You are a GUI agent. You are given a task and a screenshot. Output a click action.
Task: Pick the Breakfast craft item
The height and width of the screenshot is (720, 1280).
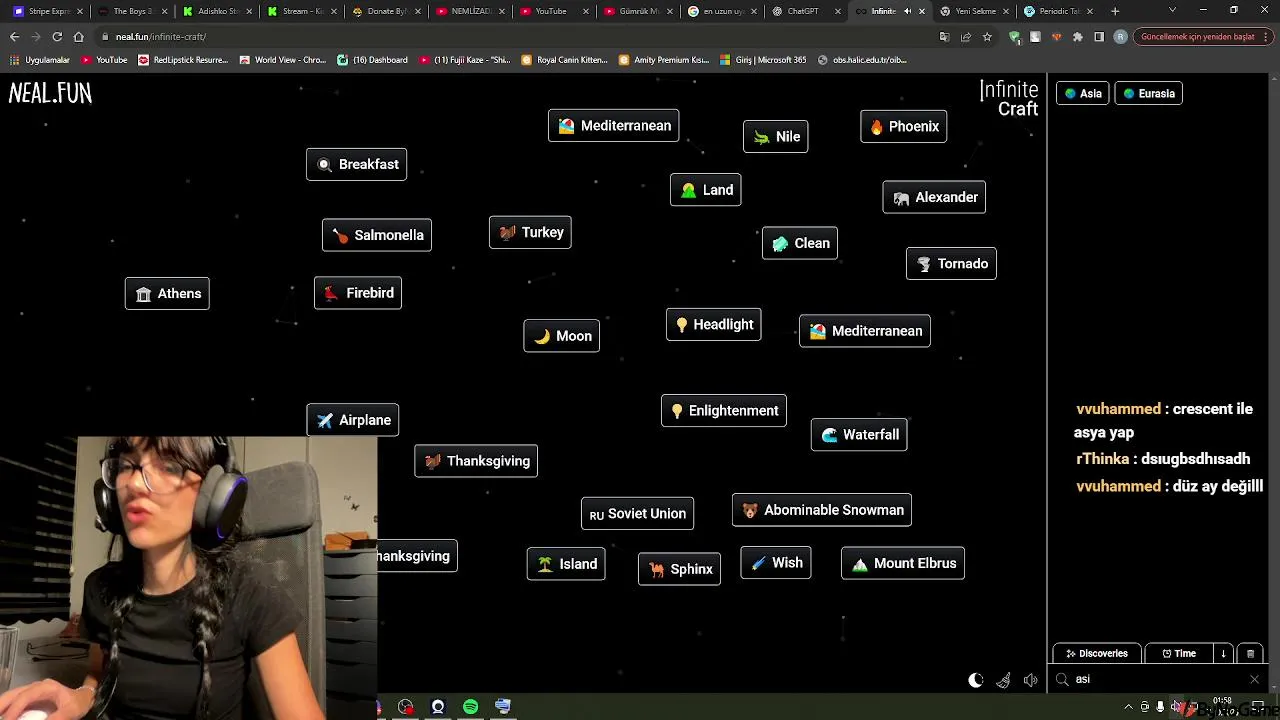tap(356, 164)
